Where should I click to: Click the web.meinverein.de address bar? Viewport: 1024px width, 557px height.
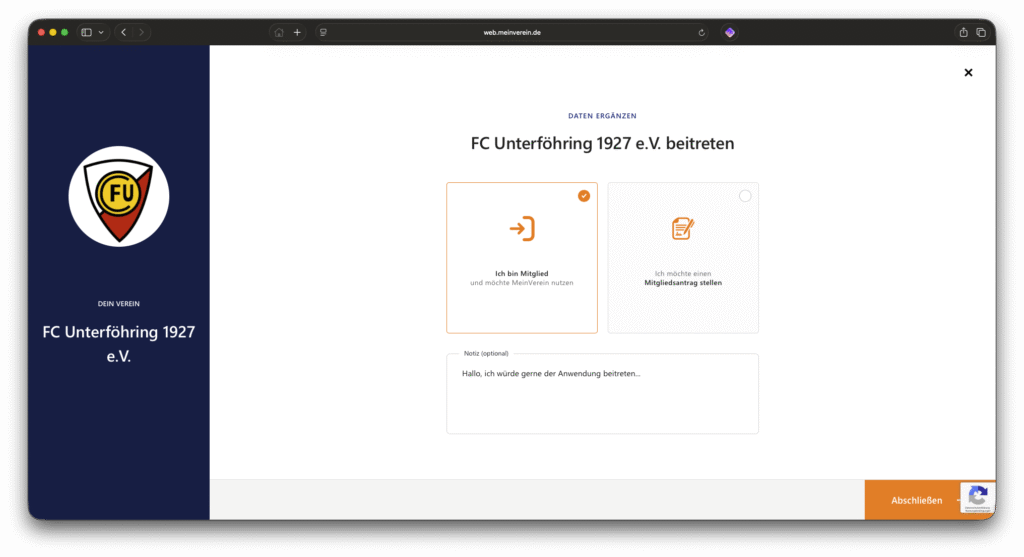(x=512, y=32)
